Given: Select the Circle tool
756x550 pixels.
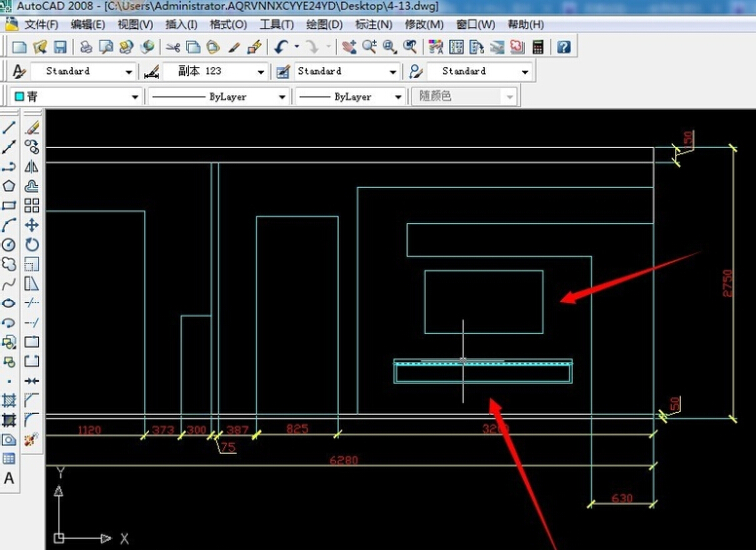Looking at the screenshot, I should (x=9, y=245).
